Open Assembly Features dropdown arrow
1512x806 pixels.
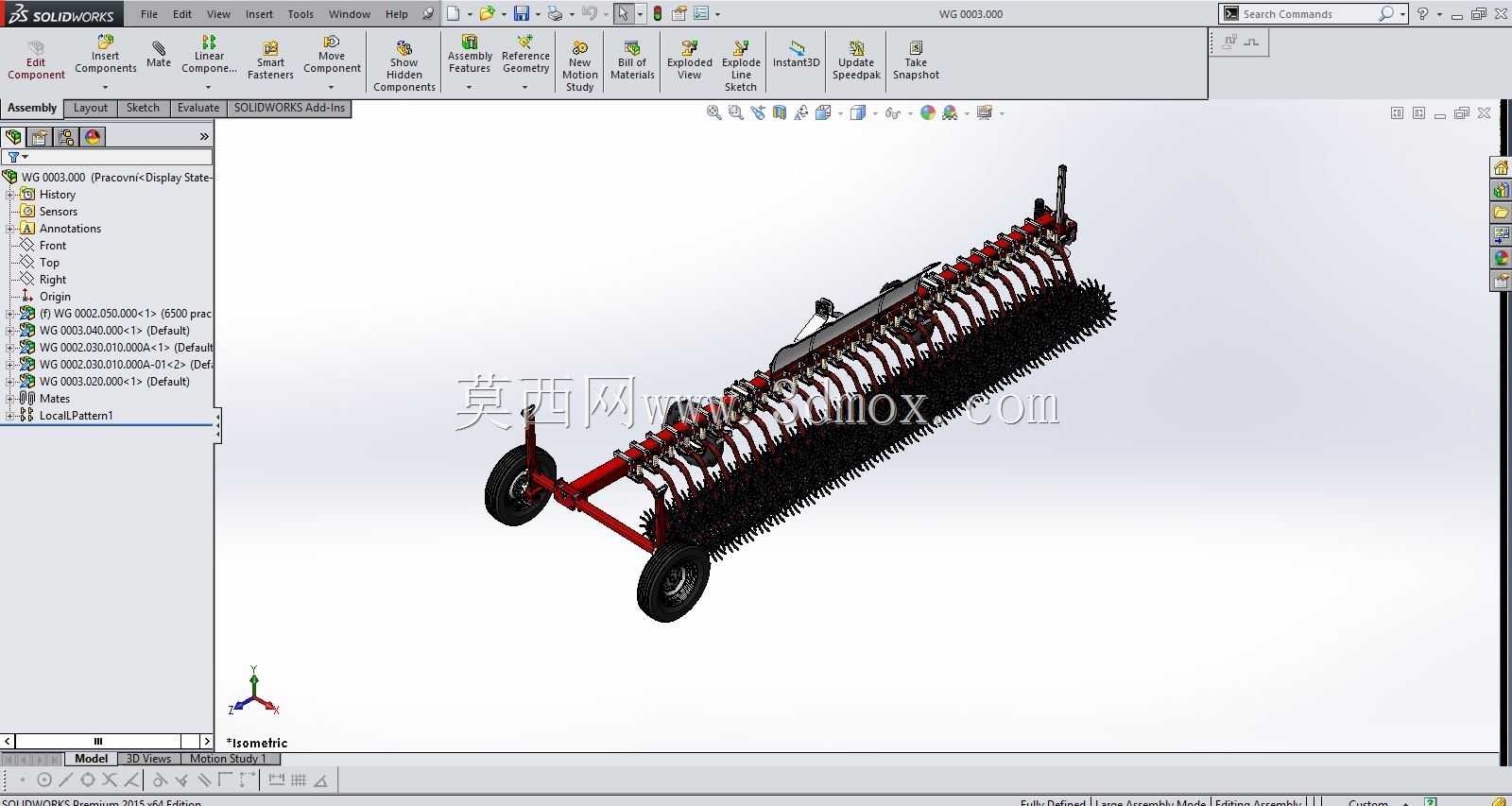pyautogui.click(x=470, y=88)
